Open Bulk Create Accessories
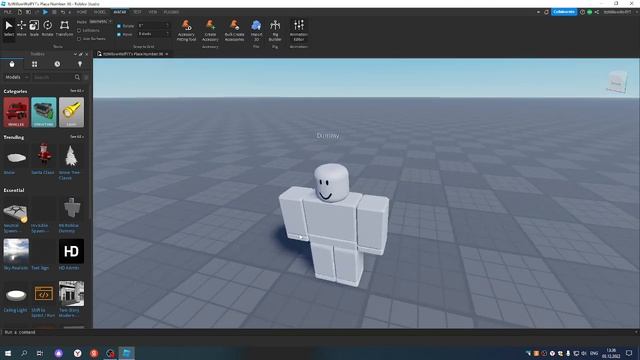The image size is (640, 360). [234, 30]
